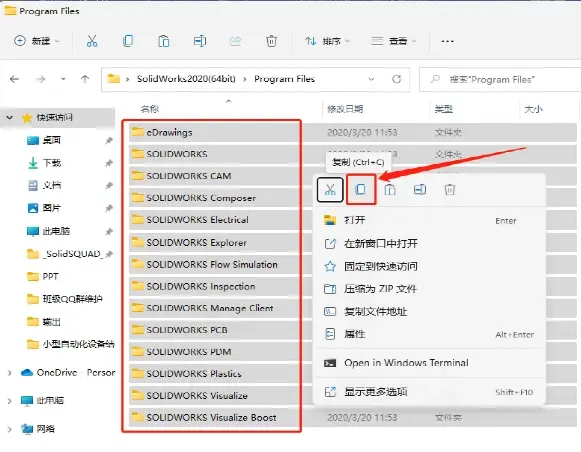This screenshot has width=581, height=452.
Task: Refresh the Program Files folder view
Action: 396,79
